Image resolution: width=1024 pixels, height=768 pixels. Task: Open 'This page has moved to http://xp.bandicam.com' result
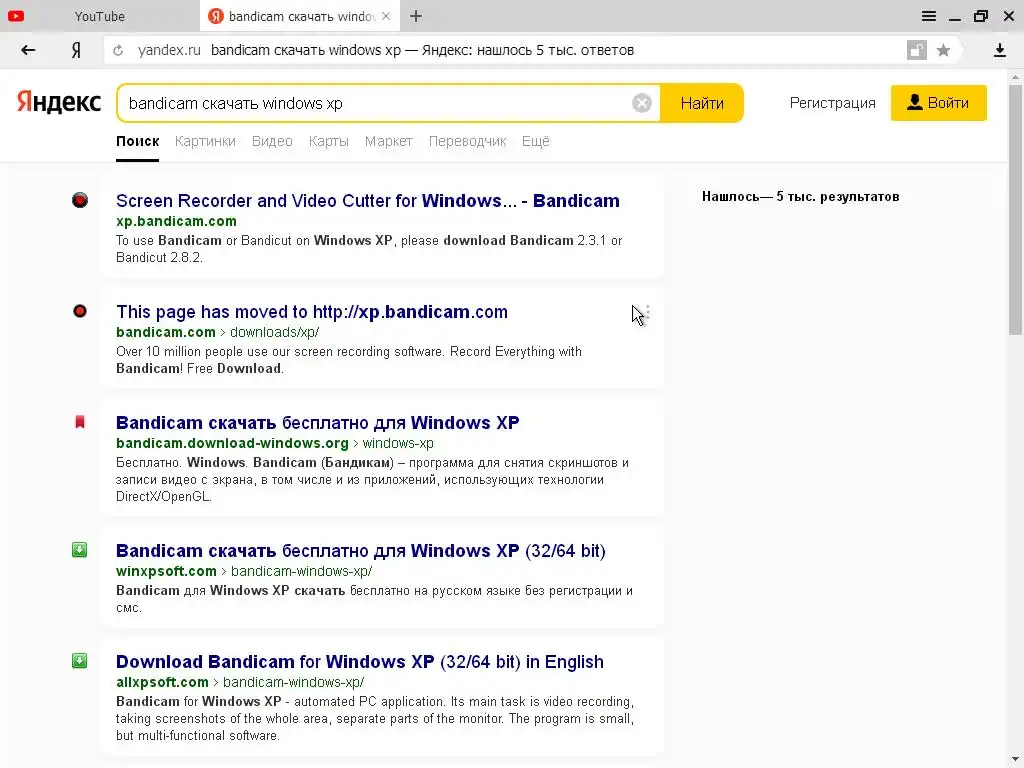[312, 312]
